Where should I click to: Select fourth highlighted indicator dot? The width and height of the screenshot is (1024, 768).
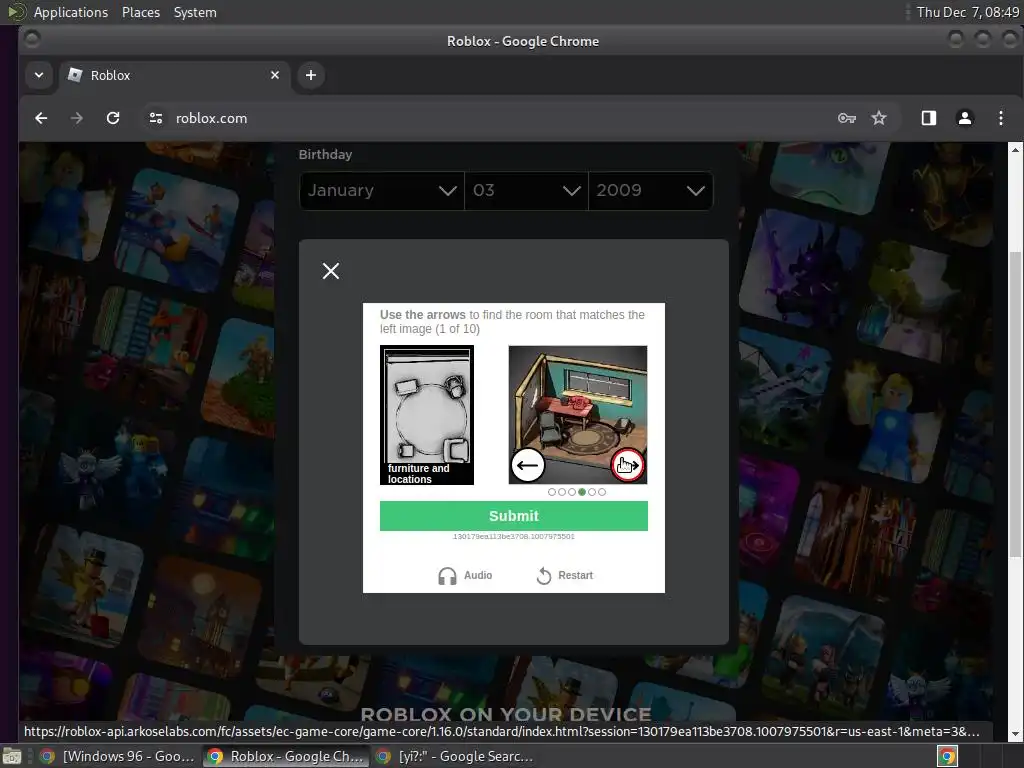pos(582,492)
